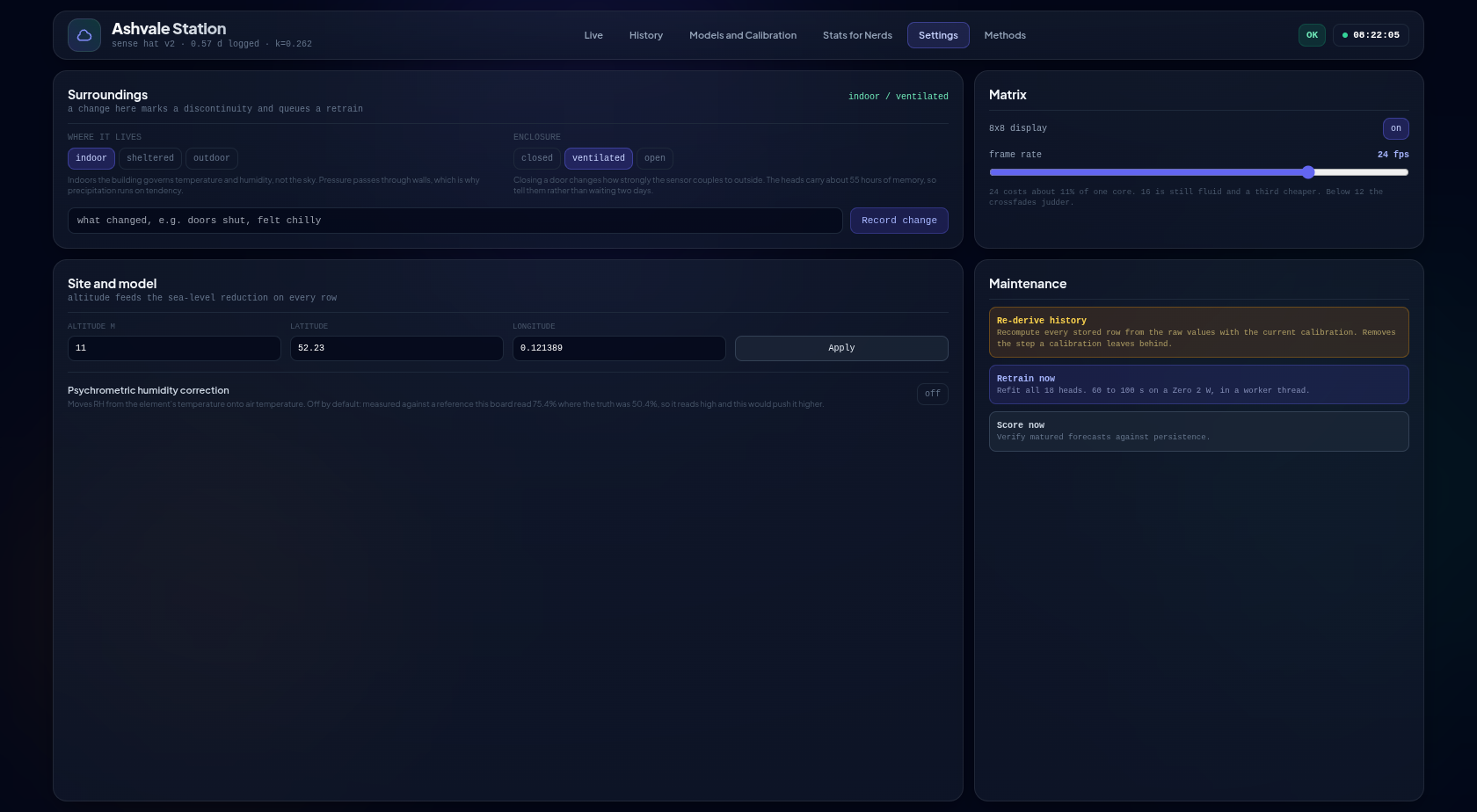Click the frame rate slider handle

[x=1308, y=172]
